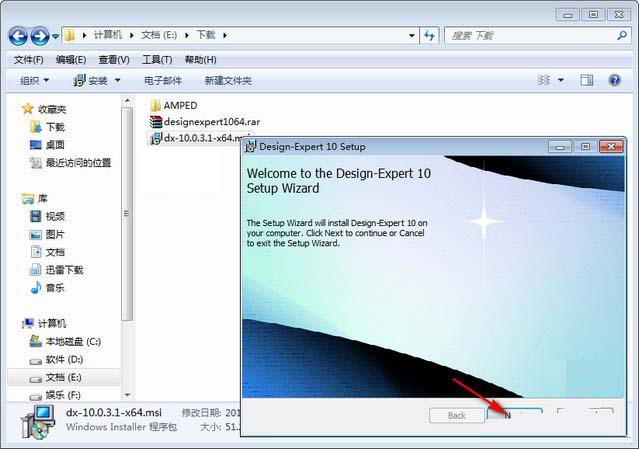The width and height of the screenshot is (639, 449).
Task: Select 文档 (E:) in the address breadcrumb
Action: point(159,35)
